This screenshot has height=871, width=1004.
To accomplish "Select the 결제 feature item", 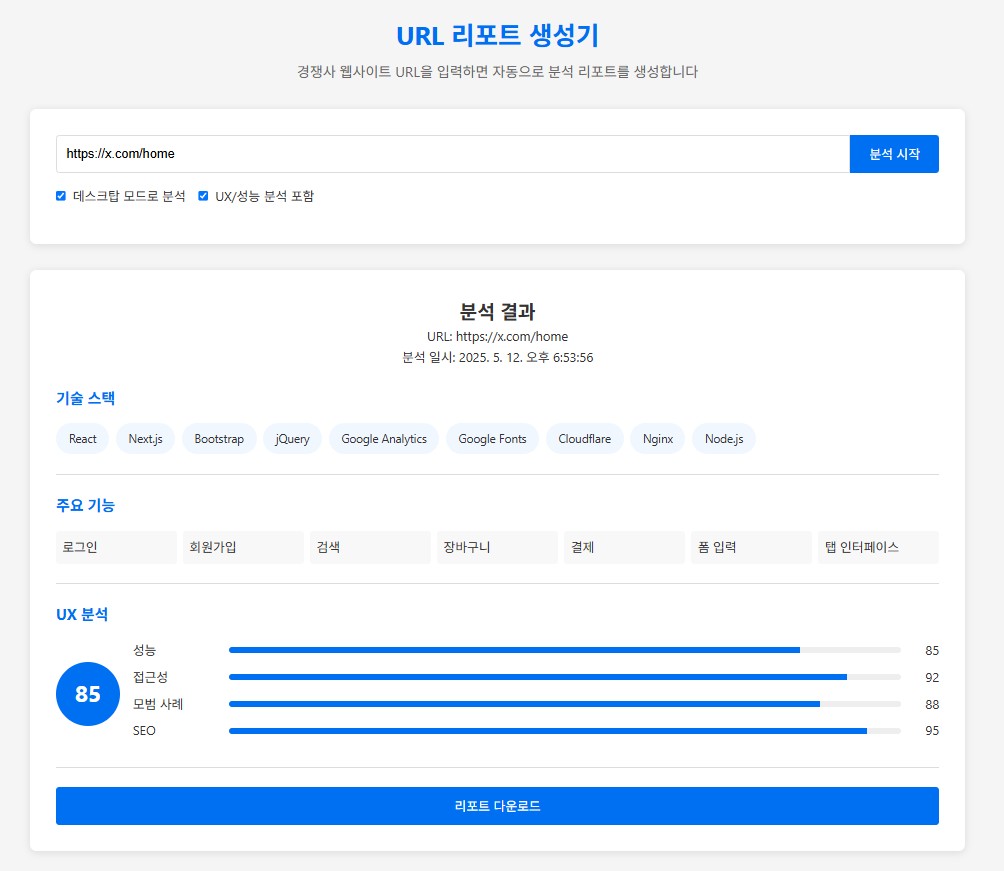I will click(x=623, y=547).
